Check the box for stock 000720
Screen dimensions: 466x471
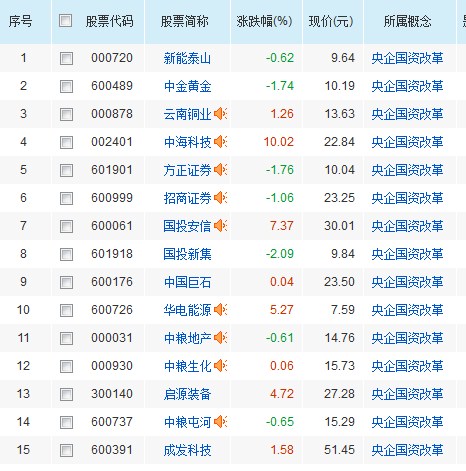click(x=66, y=58)
